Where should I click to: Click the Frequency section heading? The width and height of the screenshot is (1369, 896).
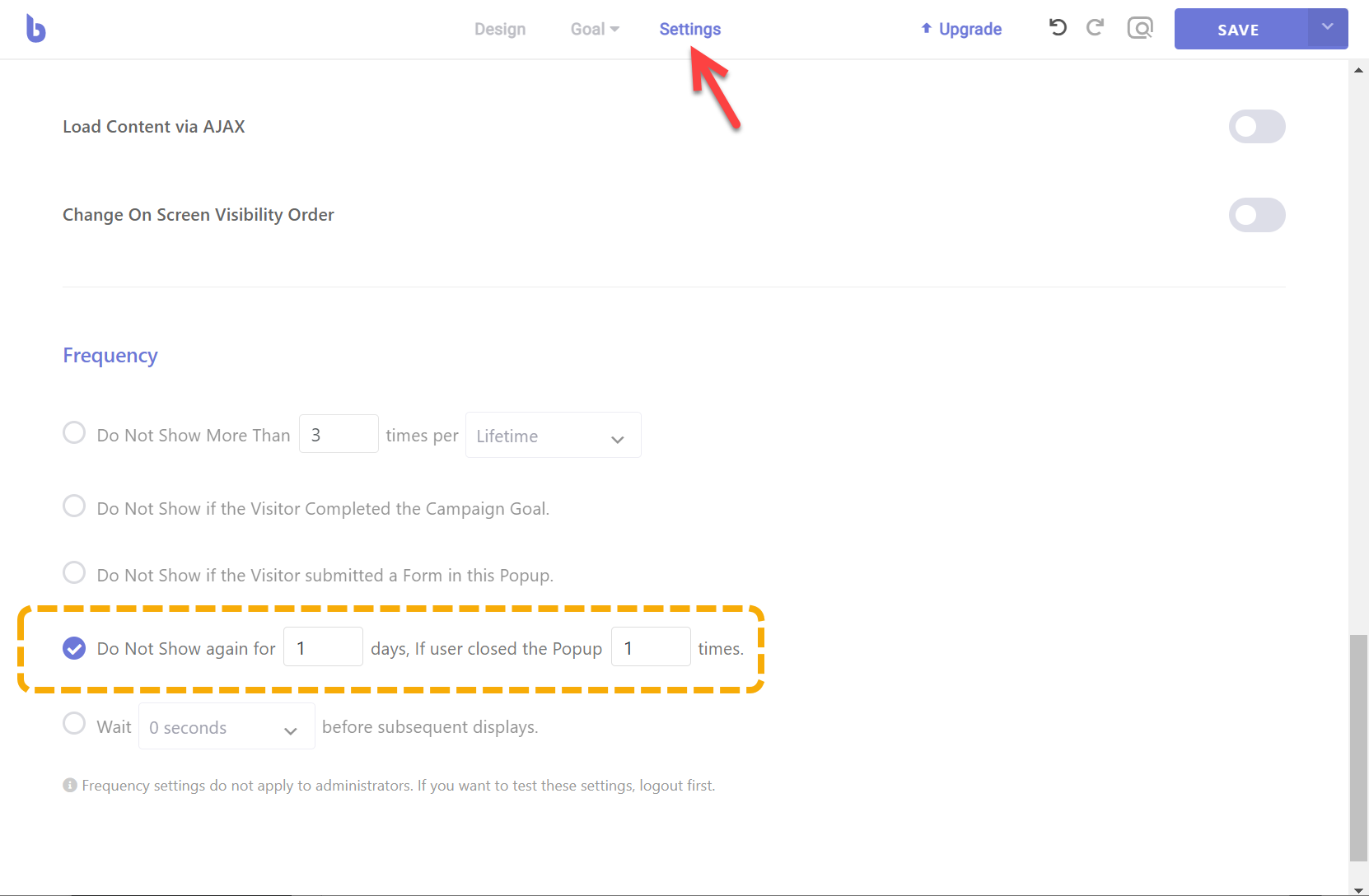tap(110, 355)
